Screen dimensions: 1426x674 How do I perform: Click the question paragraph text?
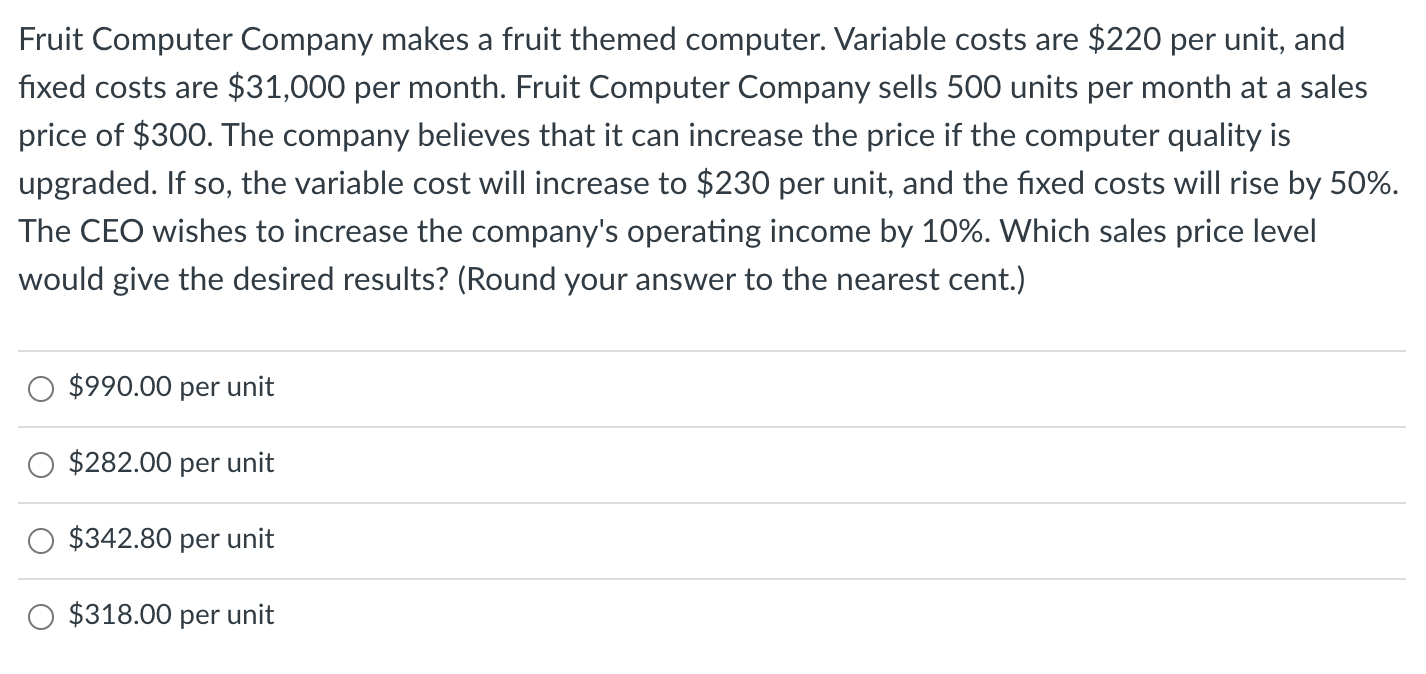tap(700, 160)
